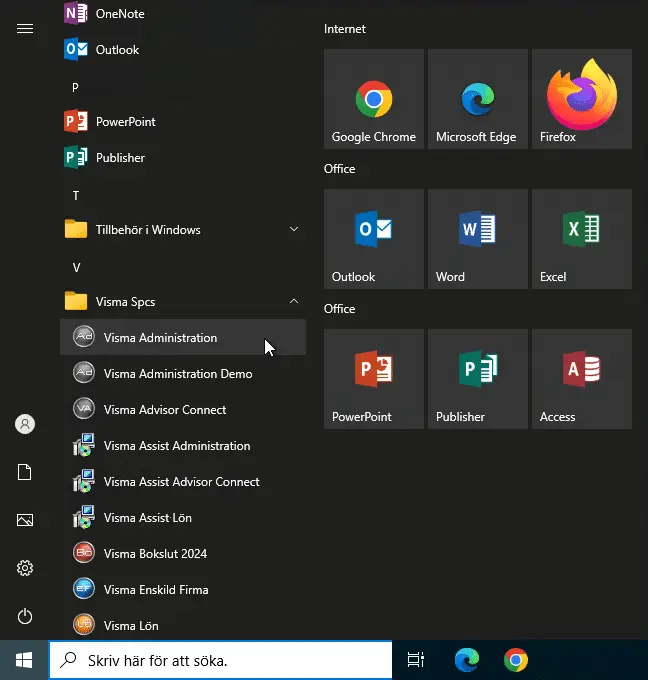Screen dimensions: 648x680
Task: Expand the Tillbehör i Windows folder
Action: [x=183, y=229]
